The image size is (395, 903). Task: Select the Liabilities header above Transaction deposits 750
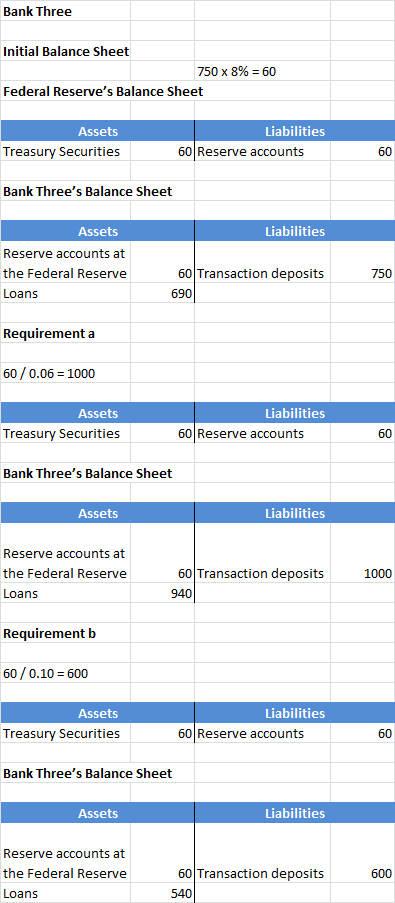tap(295, 232)
